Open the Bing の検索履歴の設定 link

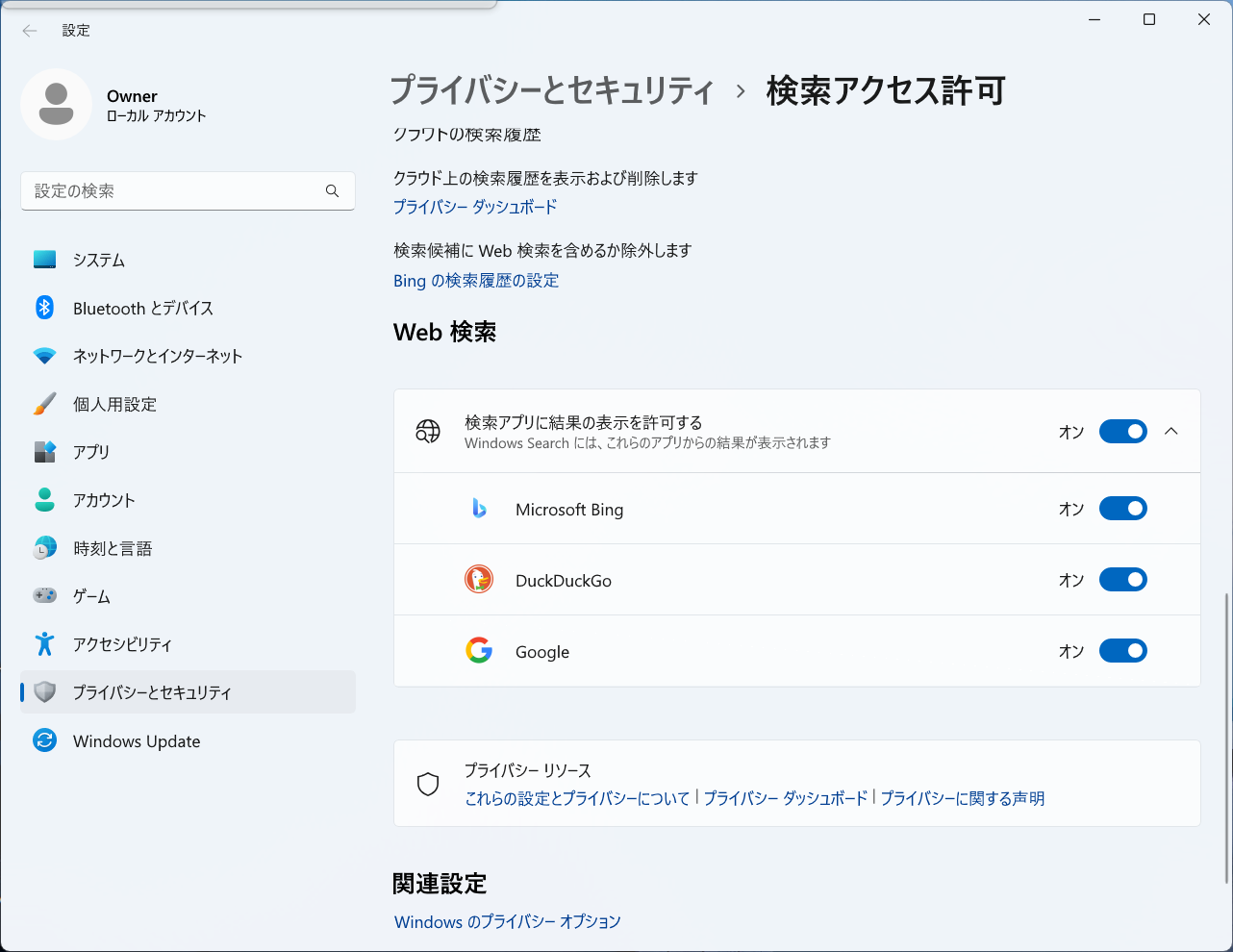[x=476, y=281]
